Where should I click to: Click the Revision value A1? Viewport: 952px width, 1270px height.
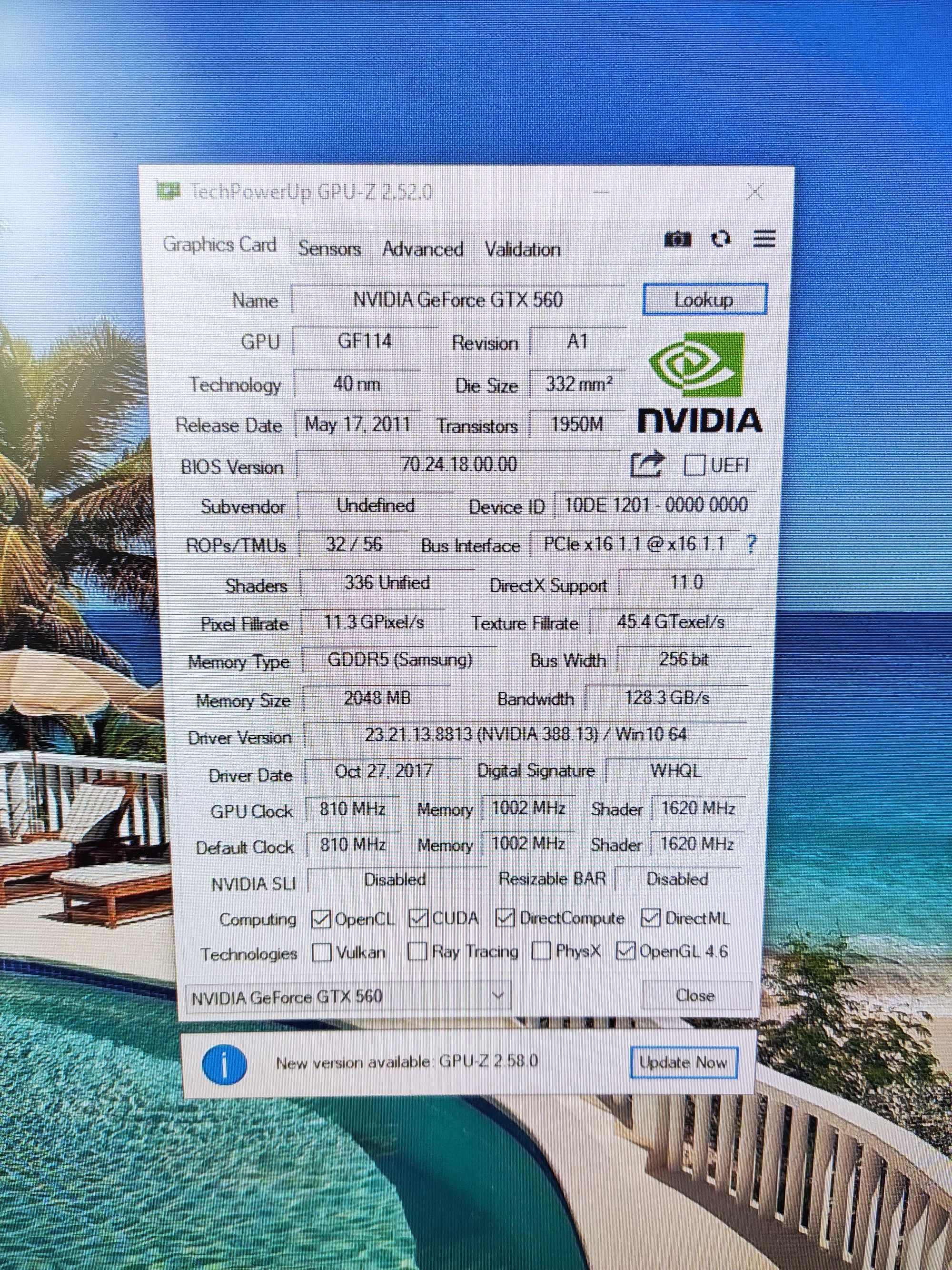(577, 341)
